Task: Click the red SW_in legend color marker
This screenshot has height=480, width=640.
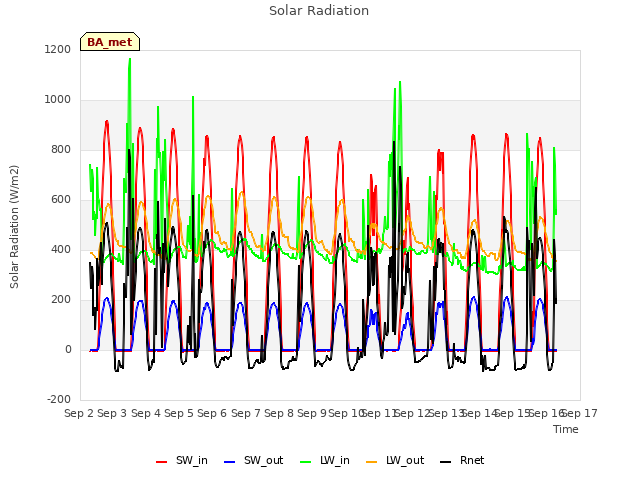Action: point(162,462)
